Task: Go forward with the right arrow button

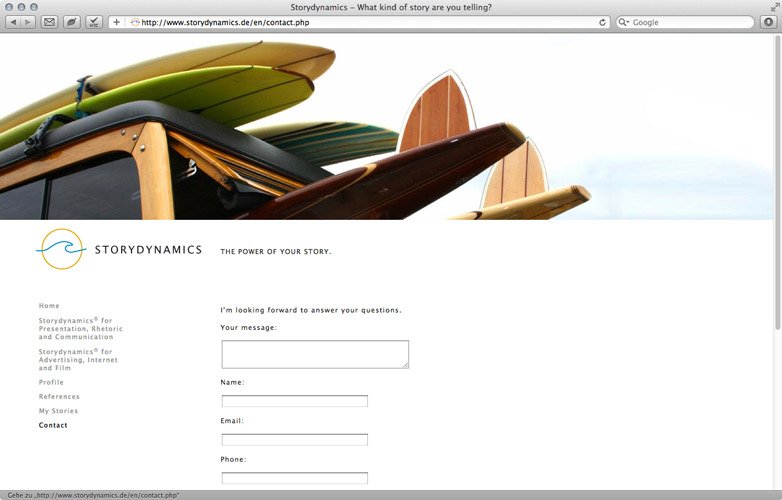Action: 28,22
